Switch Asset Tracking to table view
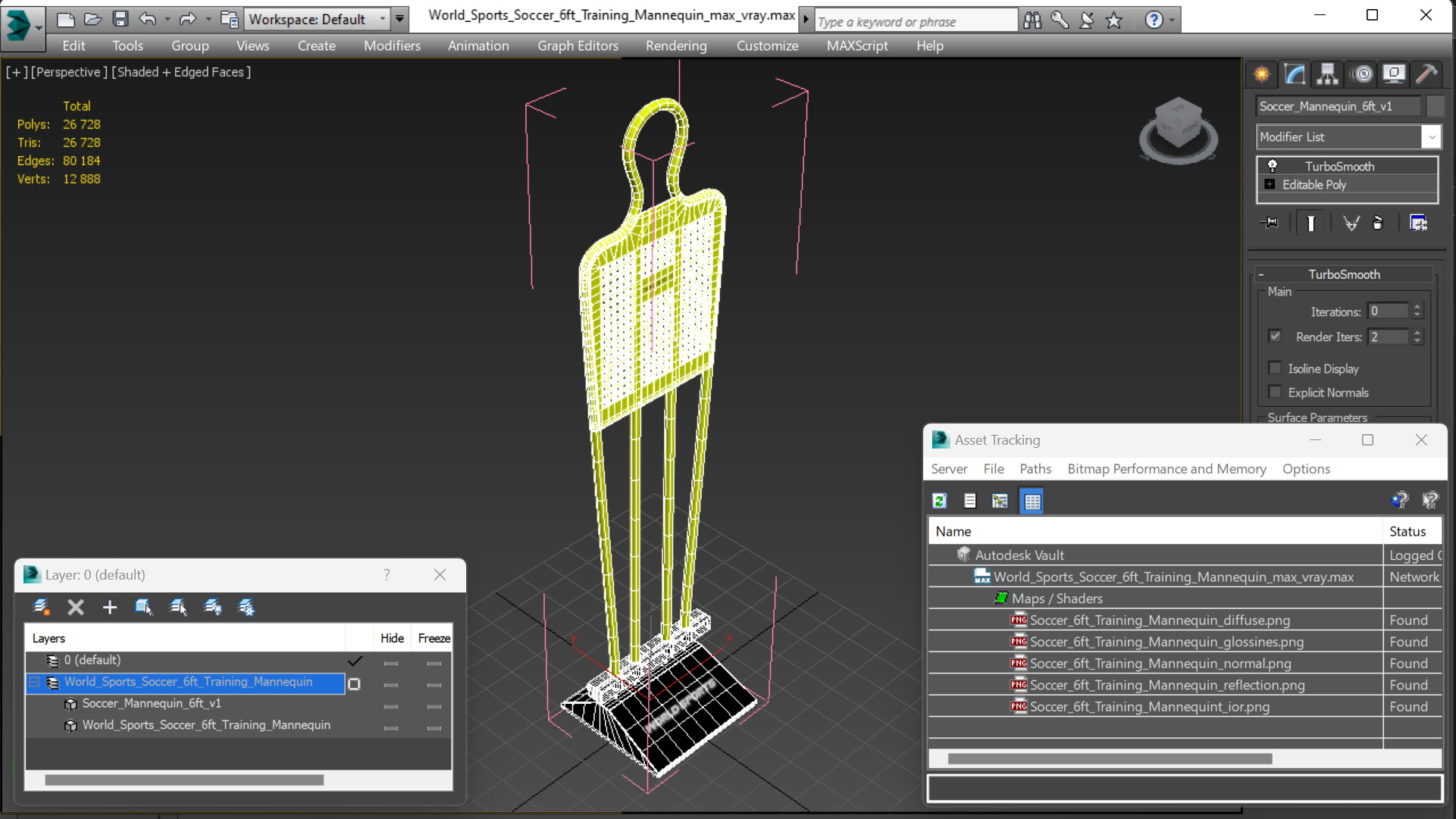 coord(1032,501)
